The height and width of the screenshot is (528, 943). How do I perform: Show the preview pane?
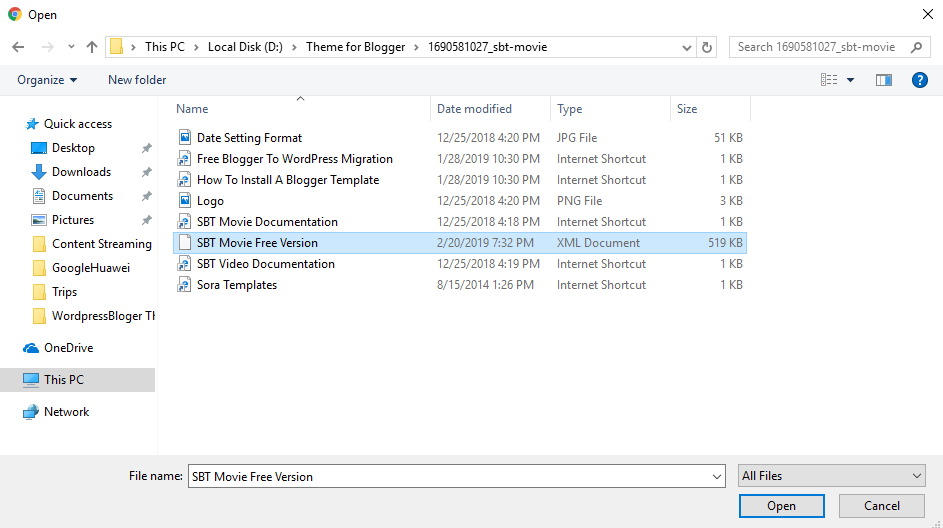pyautogui.click(x=883, y=80)
